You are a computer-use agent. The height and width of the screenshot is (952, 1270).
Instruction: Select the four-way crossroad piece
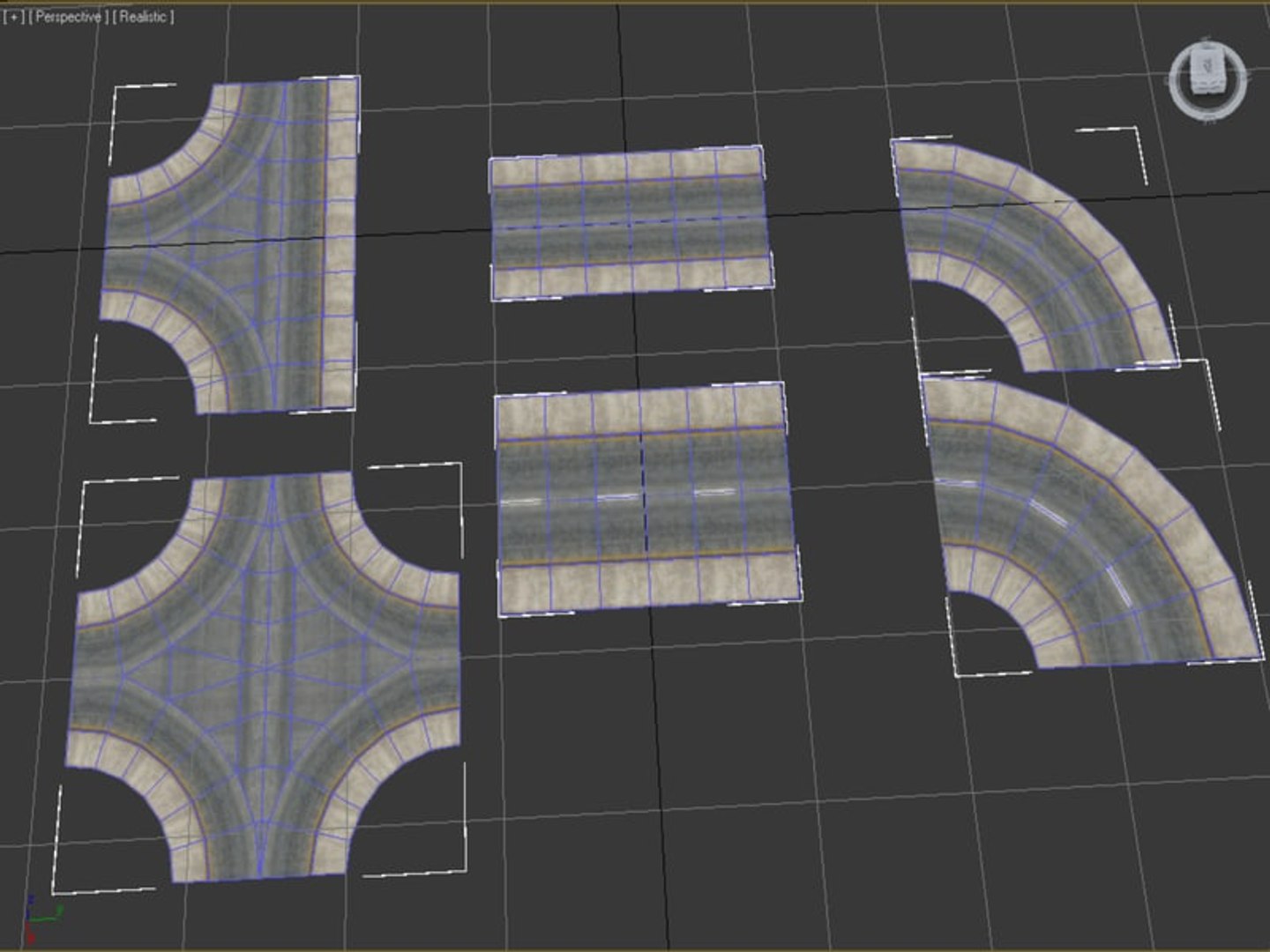click(x=263, y=676)
